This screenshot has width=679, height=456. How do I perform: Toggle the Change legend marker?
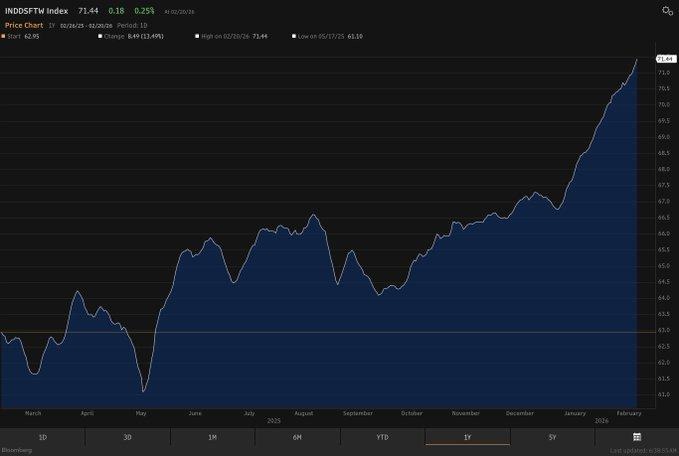[x=100, y=36]
